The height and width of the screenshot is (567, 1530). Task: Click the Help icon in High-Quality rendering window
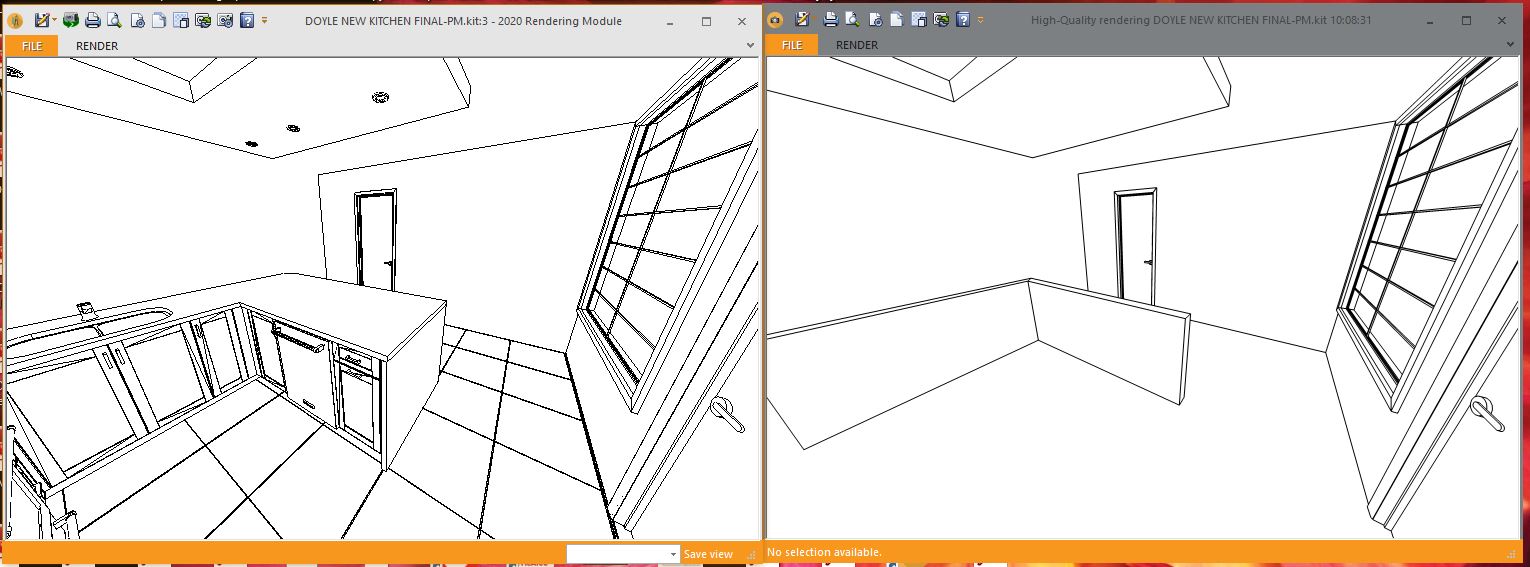962,19
